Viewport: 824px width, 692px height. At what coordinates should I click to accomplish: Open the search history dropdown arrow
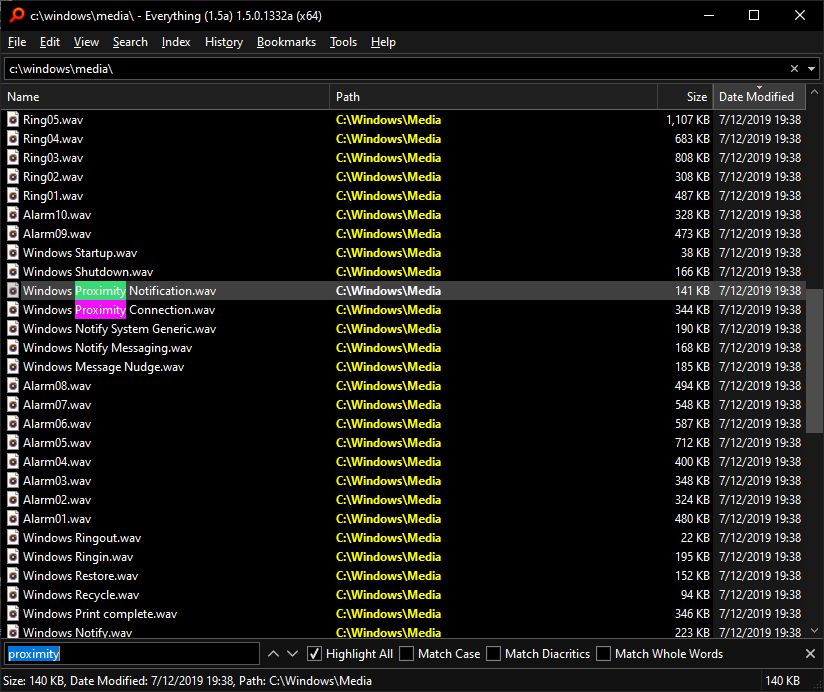810,69
